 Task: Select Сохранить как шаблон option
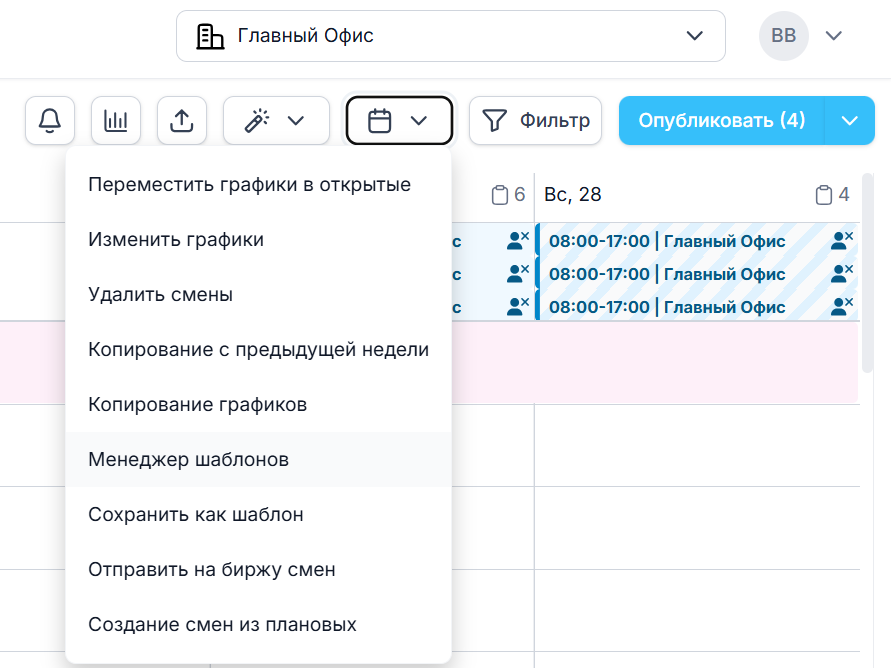click(195, 515)
